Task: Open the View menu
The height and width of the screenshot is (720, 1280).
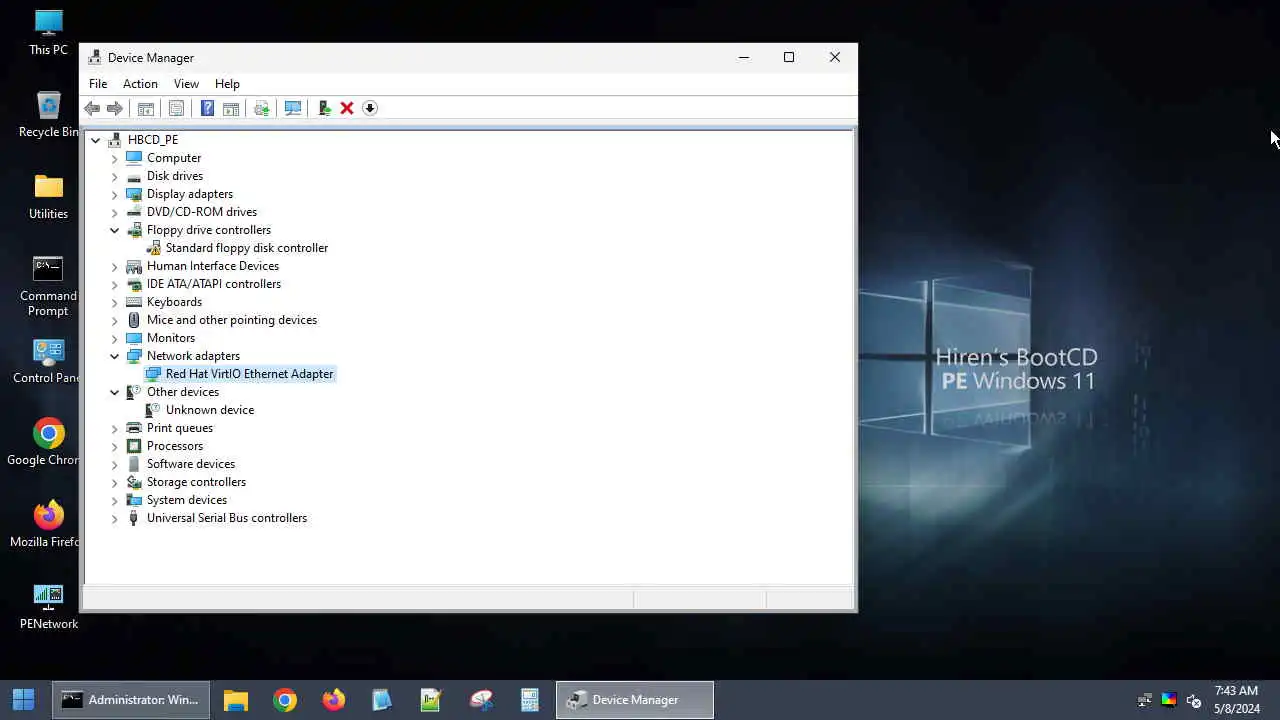Action: click(x=186, y=84)
